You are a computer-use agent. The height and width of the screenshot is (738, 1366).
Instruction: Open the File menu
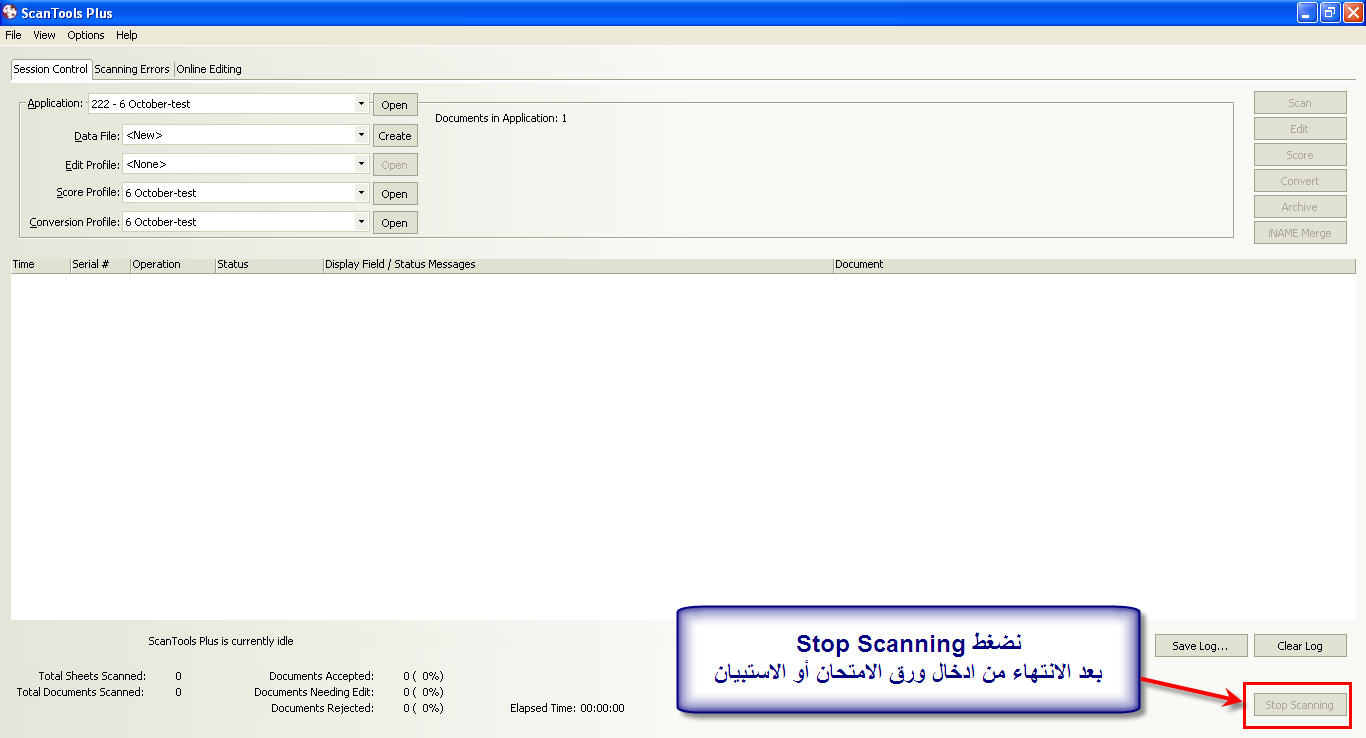click(x=13, y=35)
